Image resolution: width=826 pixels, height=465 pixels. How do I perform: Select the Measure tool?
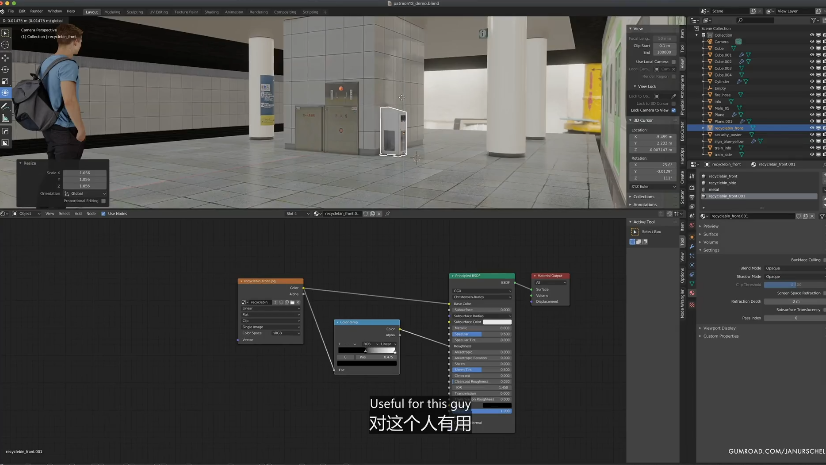tap(5, 118)
